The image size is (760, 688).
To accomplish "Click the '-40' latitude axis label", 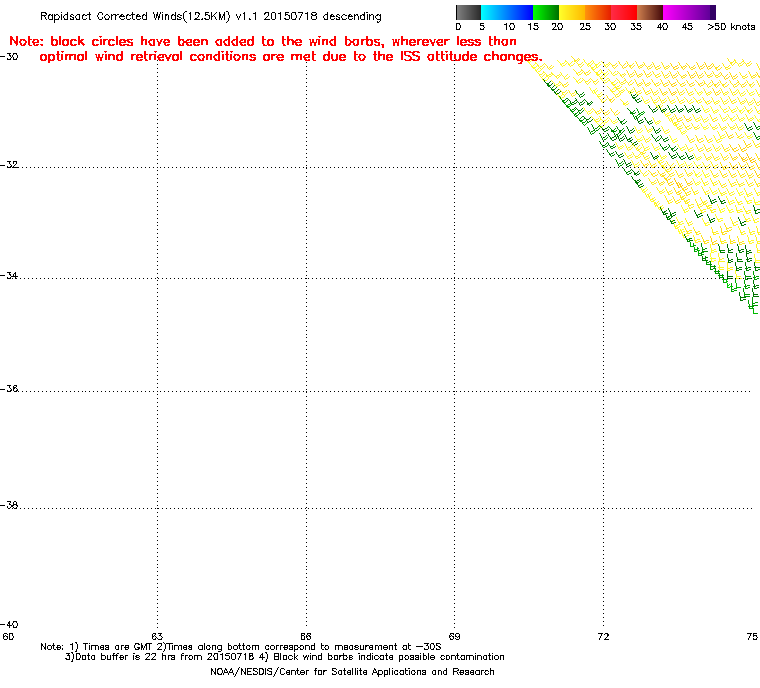I will [x=9, y=624].
